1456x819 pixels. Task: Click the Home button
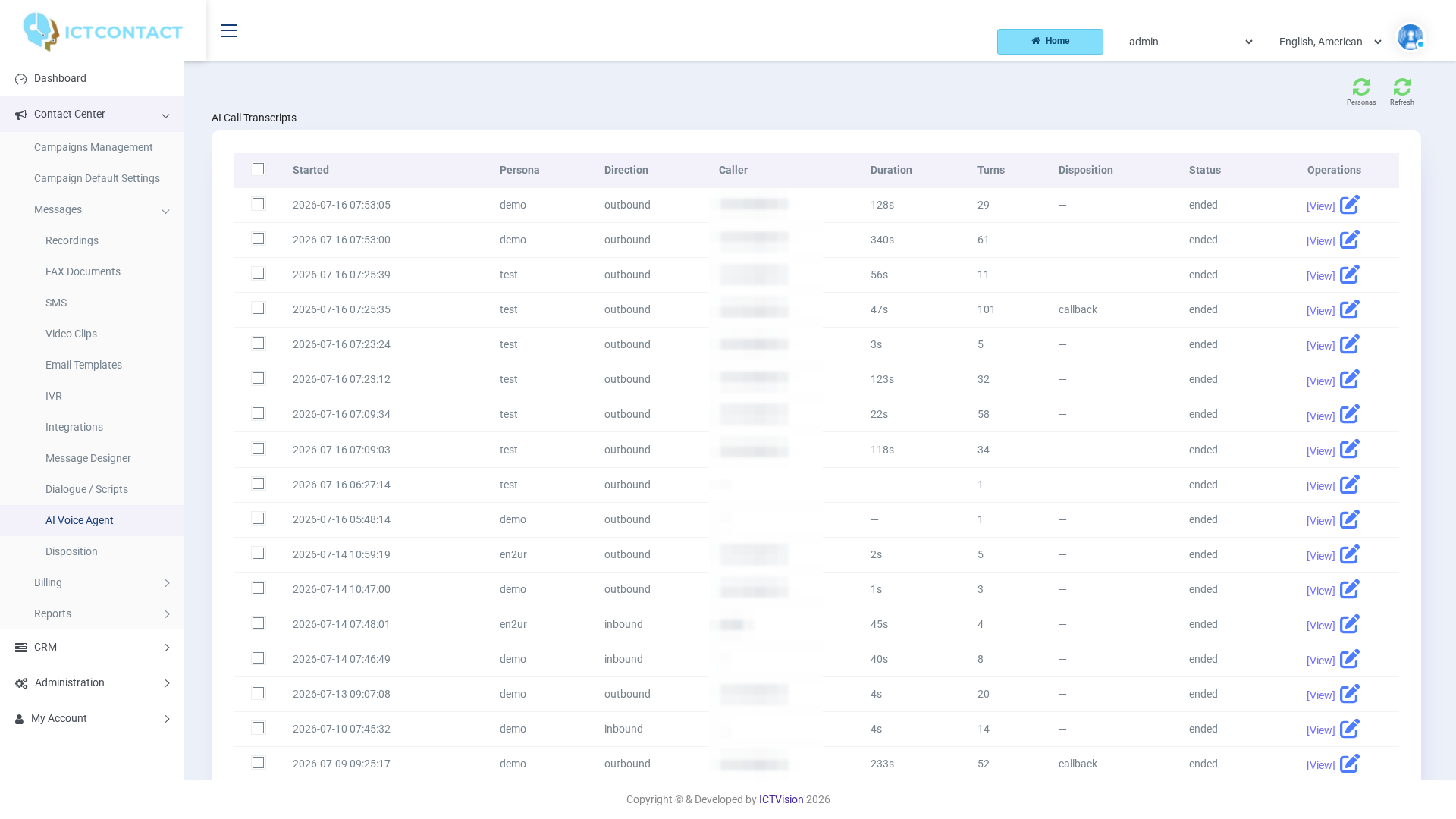coord(1050,42)
